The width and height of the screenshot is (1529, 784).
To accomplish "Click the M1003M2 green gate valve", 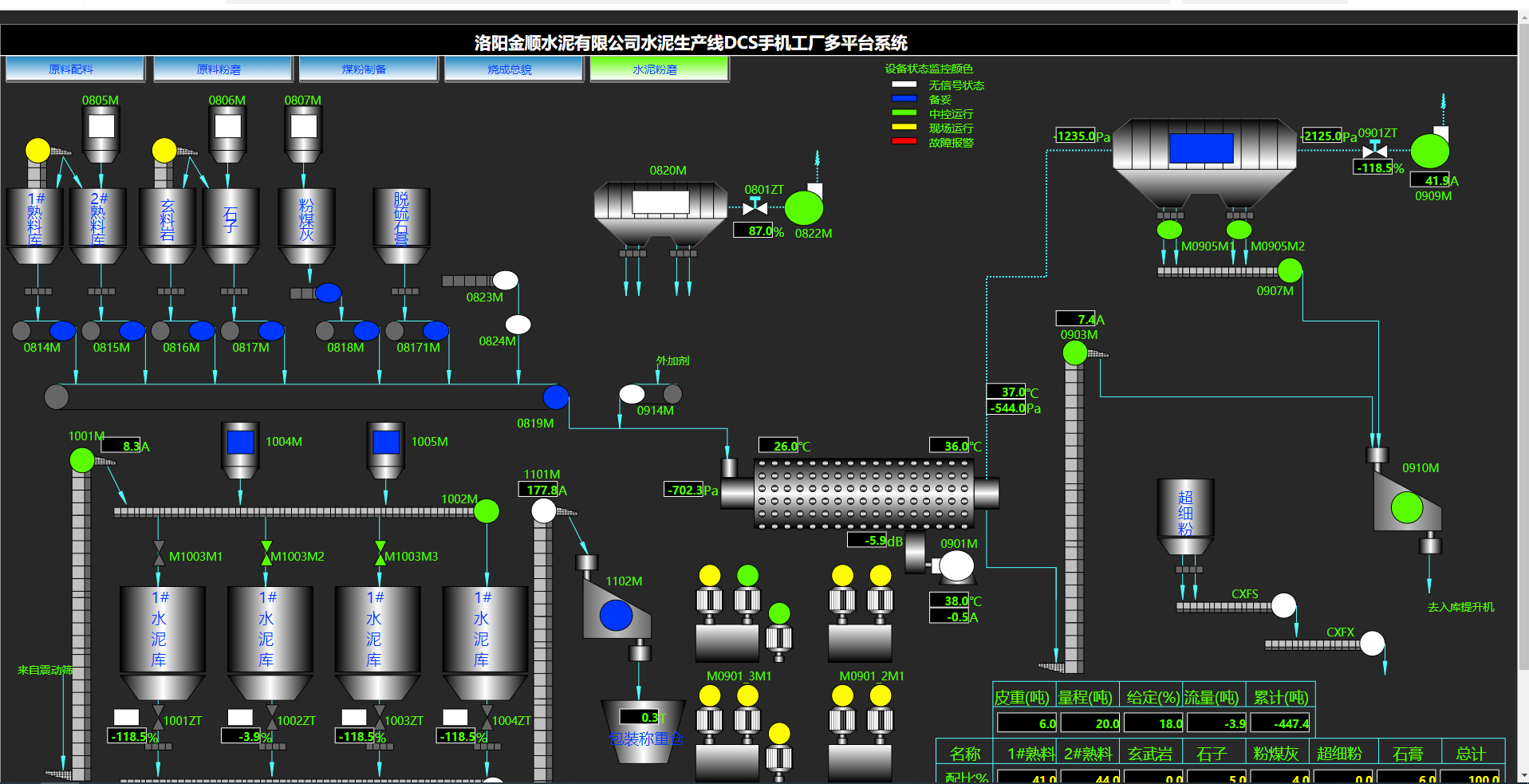I will click(x=266, y=554).
